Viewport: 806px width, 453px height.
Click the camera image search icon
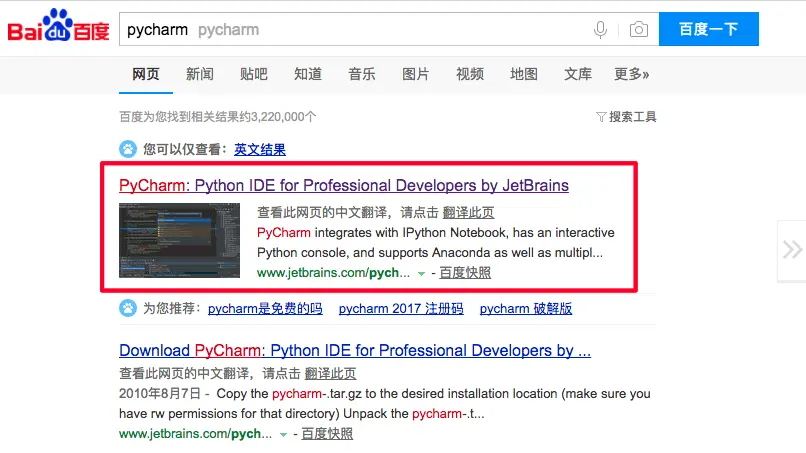(638, 29)
